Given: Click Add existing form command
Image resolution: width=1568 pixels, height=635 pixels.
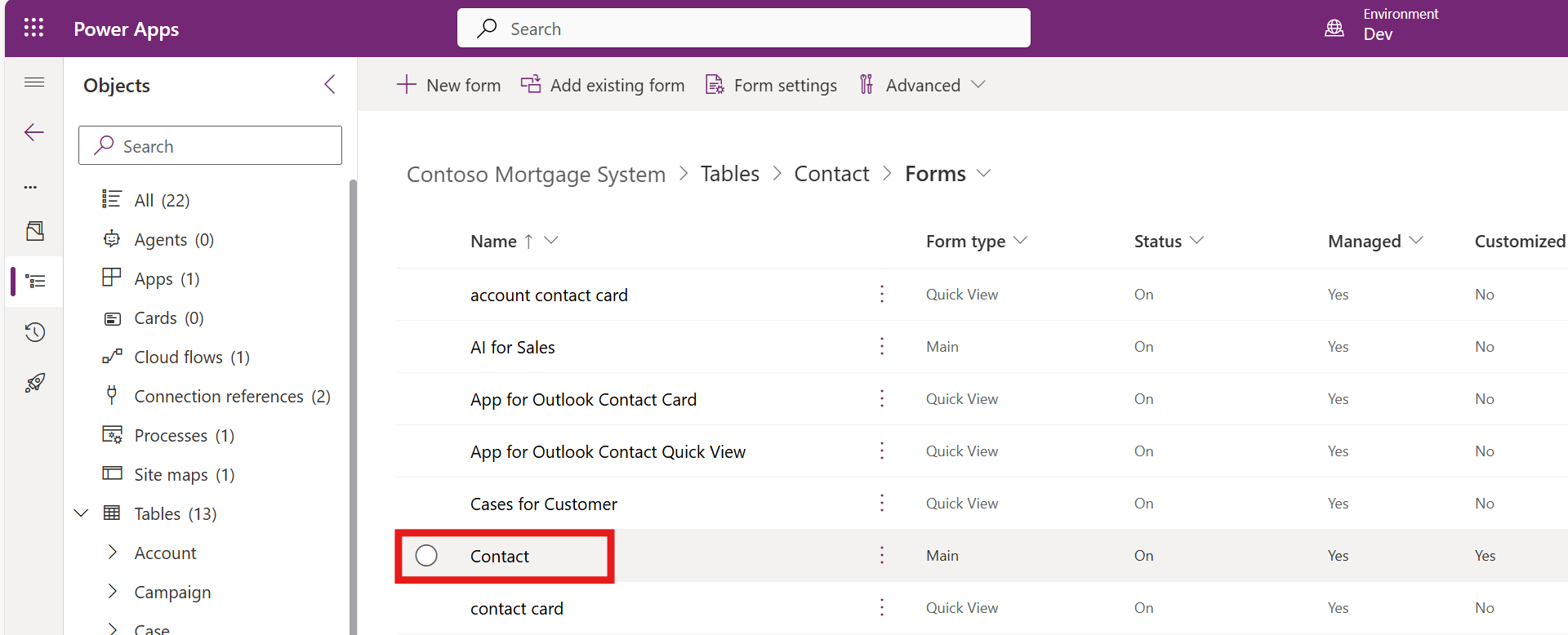Looking at the screenshot, I should click(603, 85).
